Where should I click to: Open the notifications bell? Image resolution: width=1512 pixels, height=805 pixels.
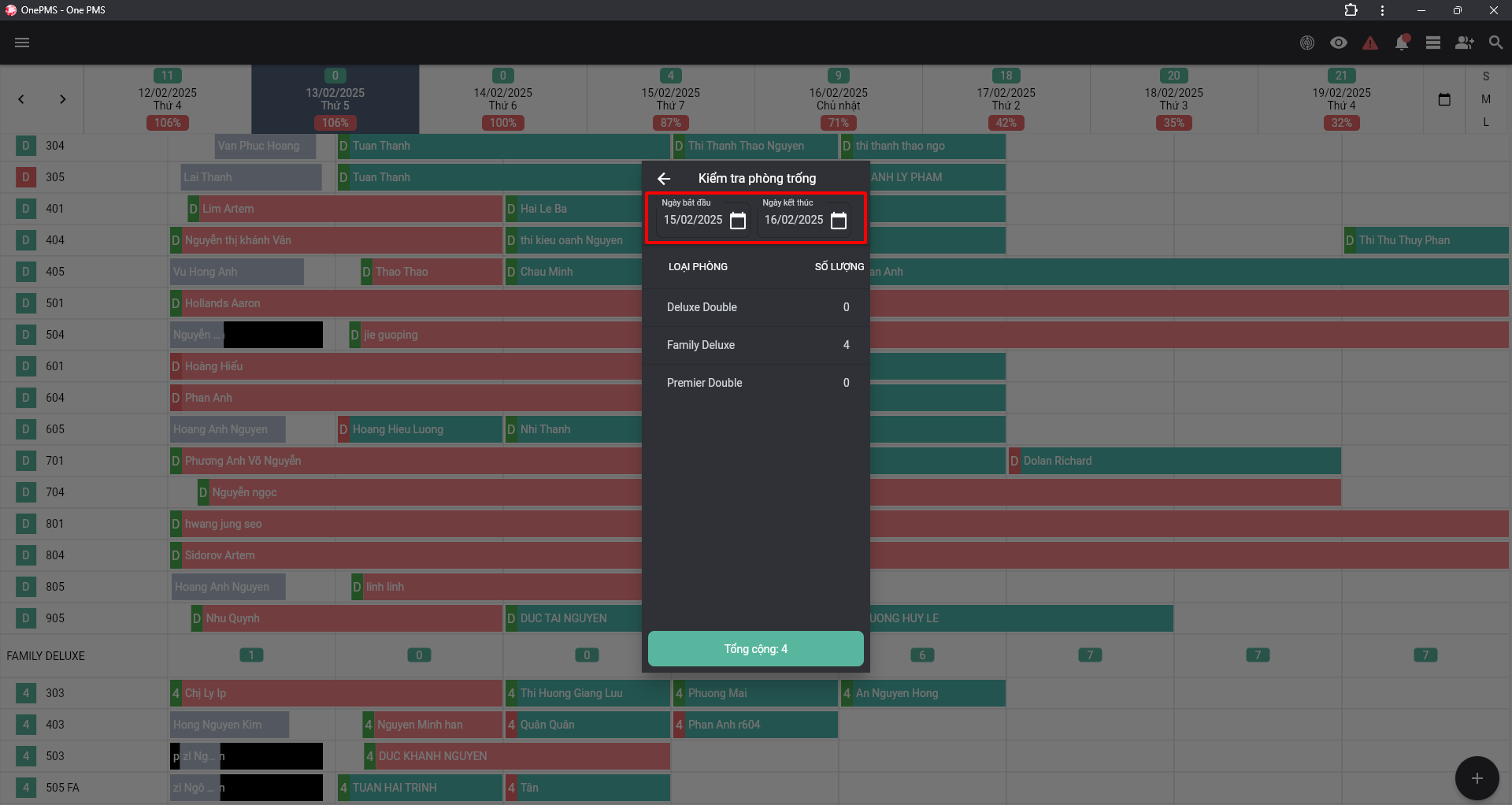[x=1402, y=43]
